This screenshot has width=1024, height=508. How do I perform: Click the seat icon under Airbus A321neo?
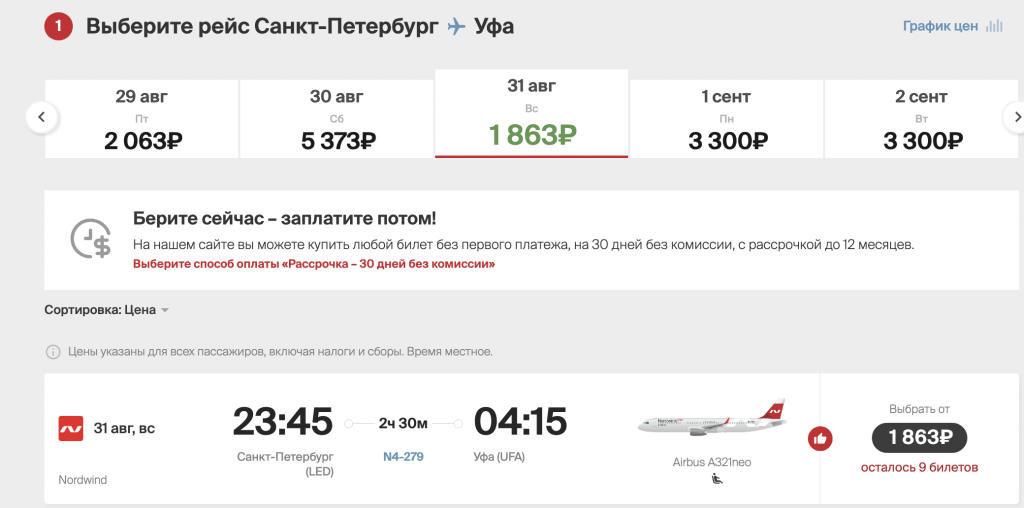click(717, 479)
